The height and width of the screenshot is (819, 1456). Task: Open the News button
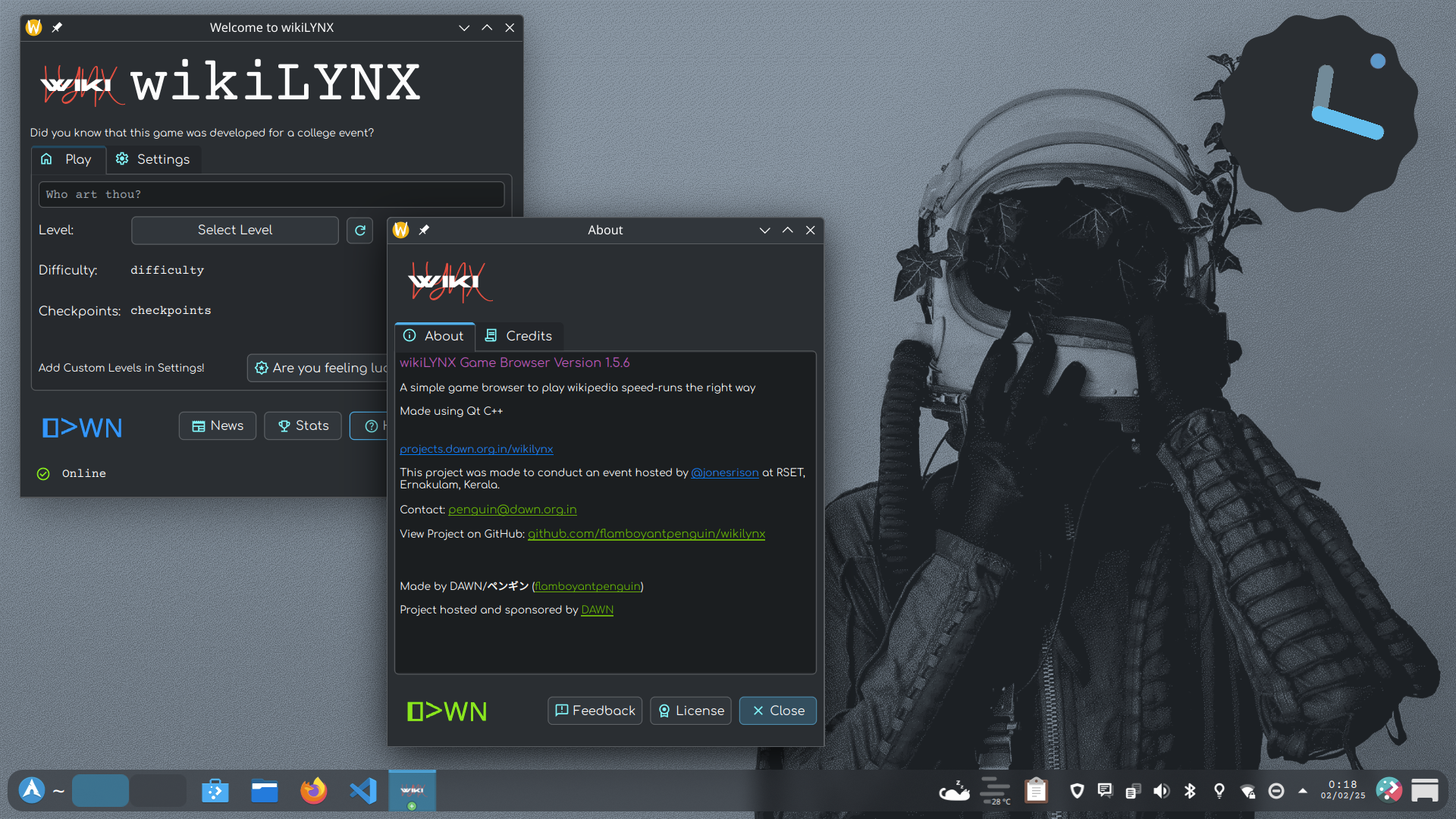point(218,426)
